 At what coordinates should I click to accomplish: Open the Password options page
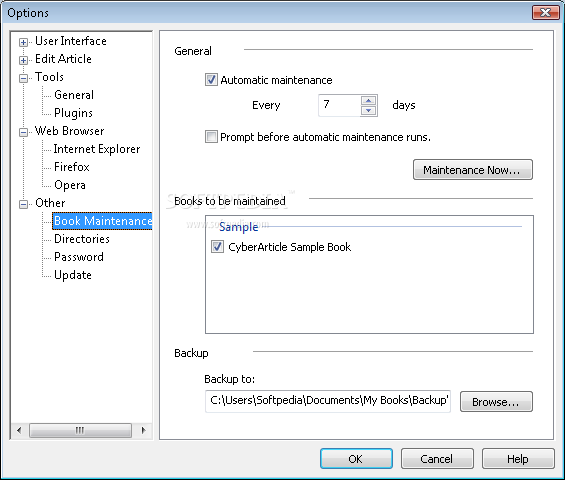click(x=79, y=257)
